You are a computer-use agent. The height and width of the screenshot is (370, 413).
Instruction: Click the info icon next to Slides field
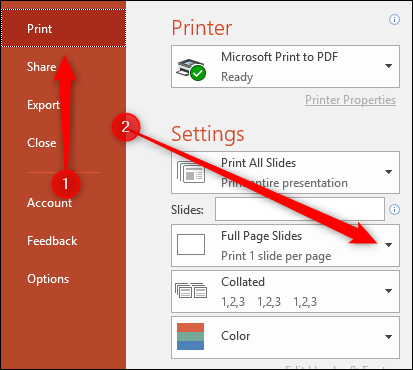coord(394,209)
